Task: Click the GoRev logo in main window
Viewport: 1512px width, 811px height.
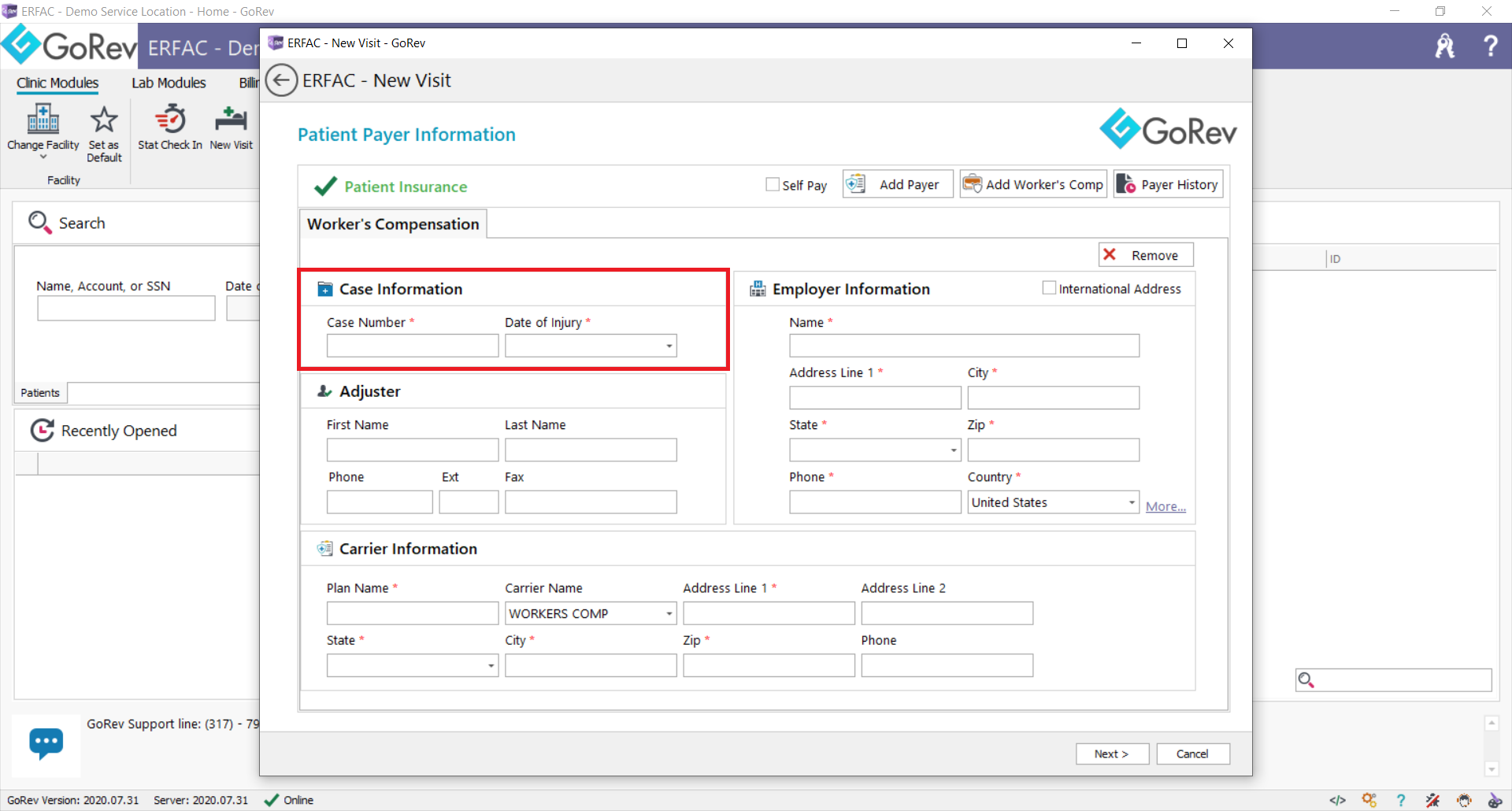Action: [69, 45]
